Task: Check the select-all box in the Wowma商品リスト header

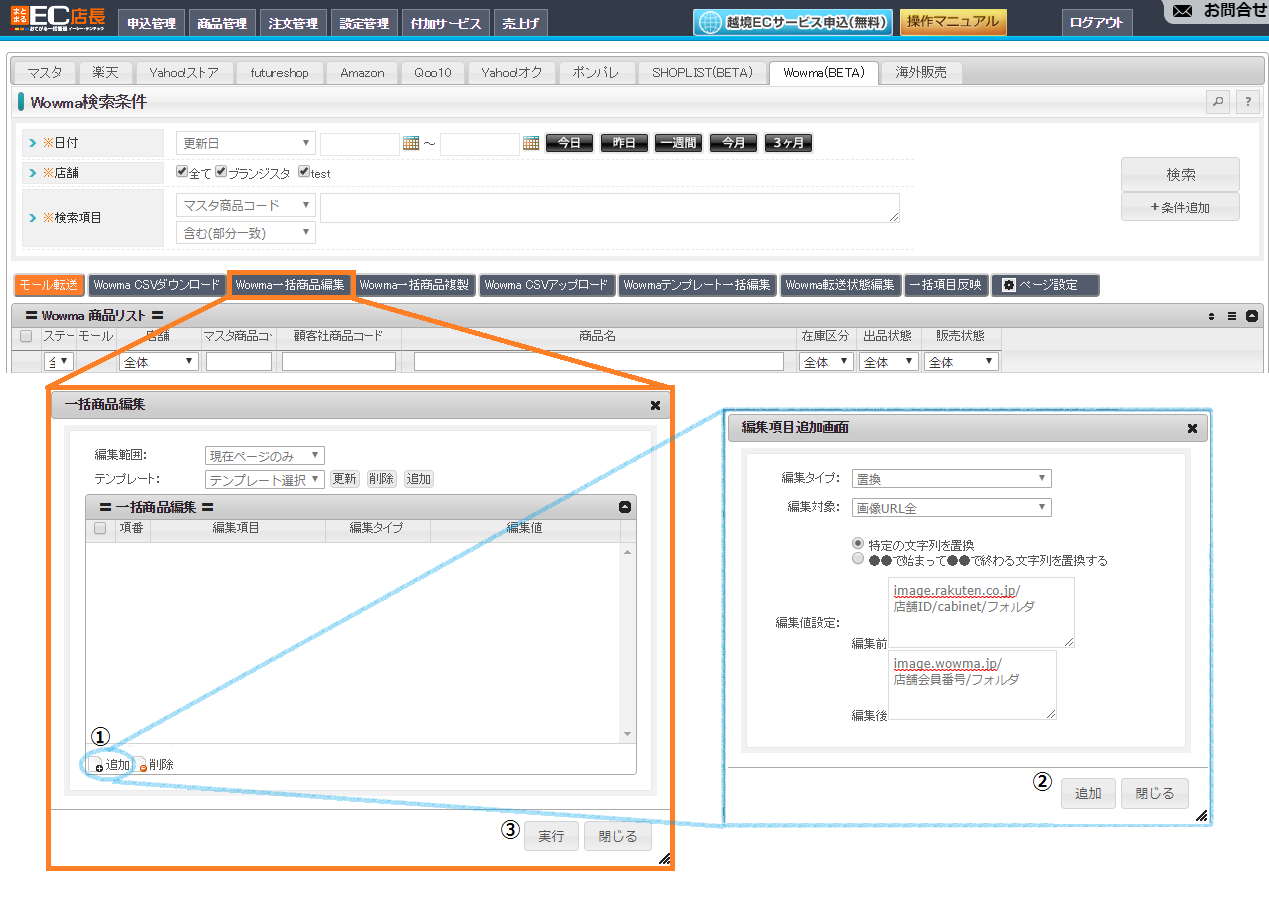Action: coord(26,336)
